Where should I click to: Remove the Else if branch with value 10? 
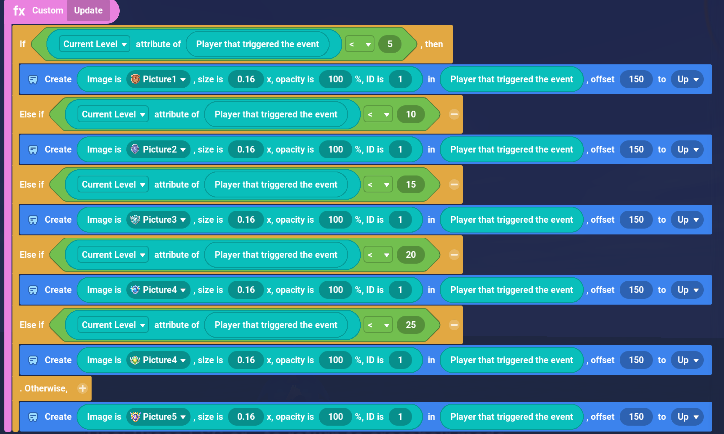[454, 115]
